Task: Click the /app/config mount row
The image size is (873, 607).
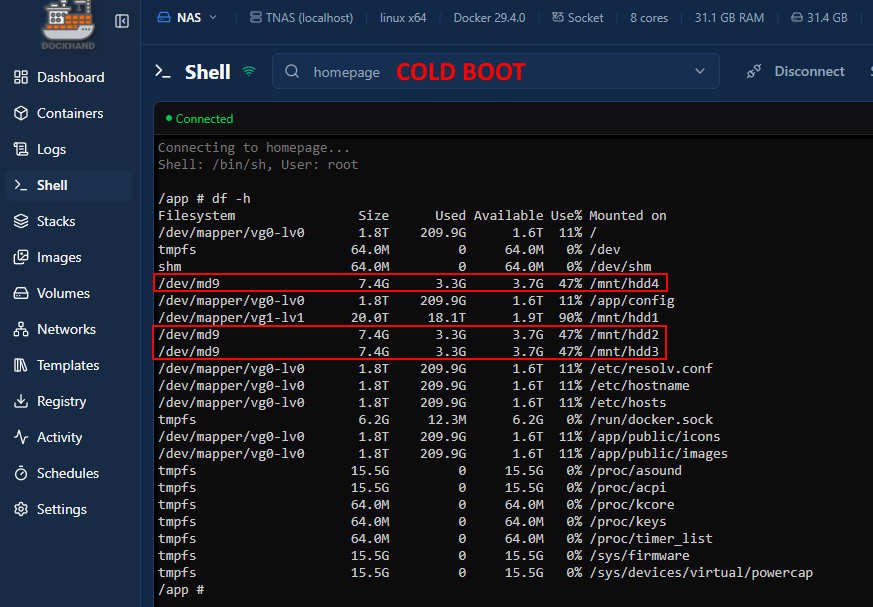Action: 416,301
